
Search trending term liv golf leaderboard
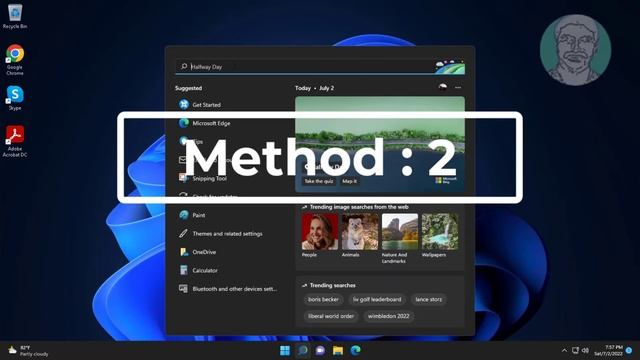pyautogui.click(x=377, y=299)
